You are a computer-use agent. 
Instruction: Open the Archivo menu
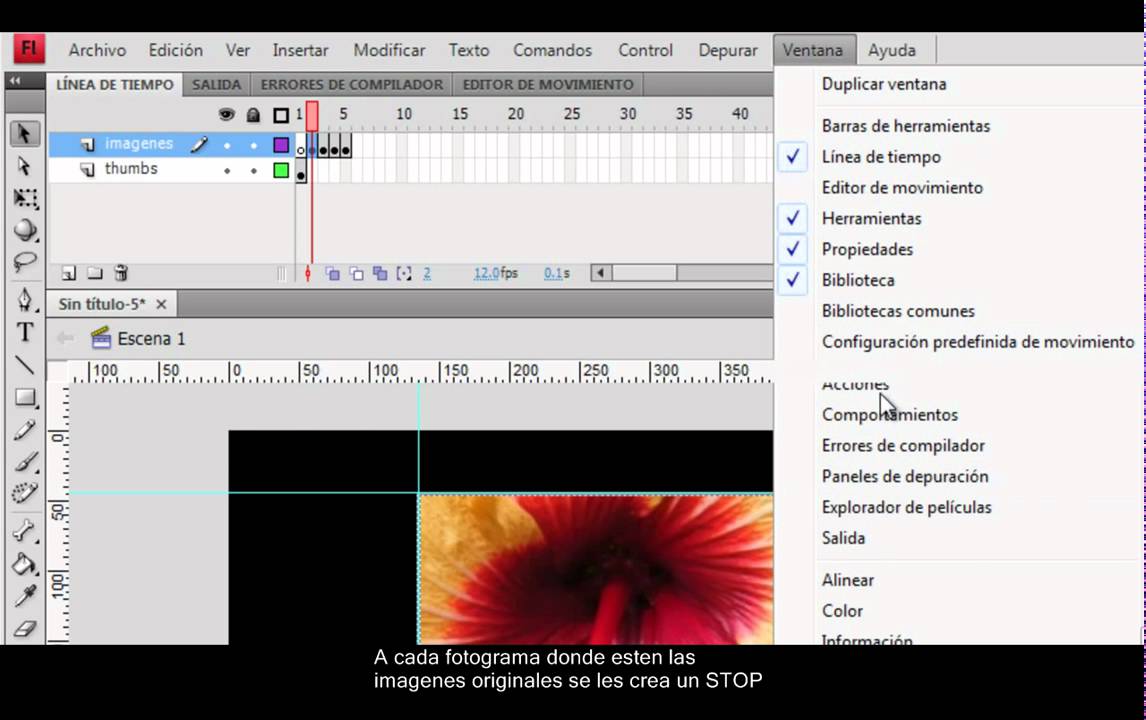tap(97, 50)
